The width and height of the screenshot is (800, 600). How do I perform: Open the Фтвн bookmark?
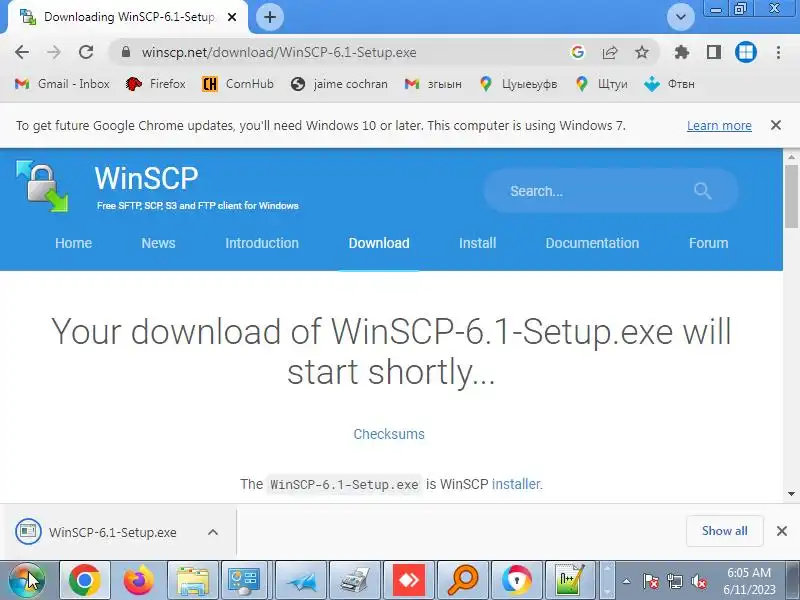pyautogui.click(x=669, y=84)
